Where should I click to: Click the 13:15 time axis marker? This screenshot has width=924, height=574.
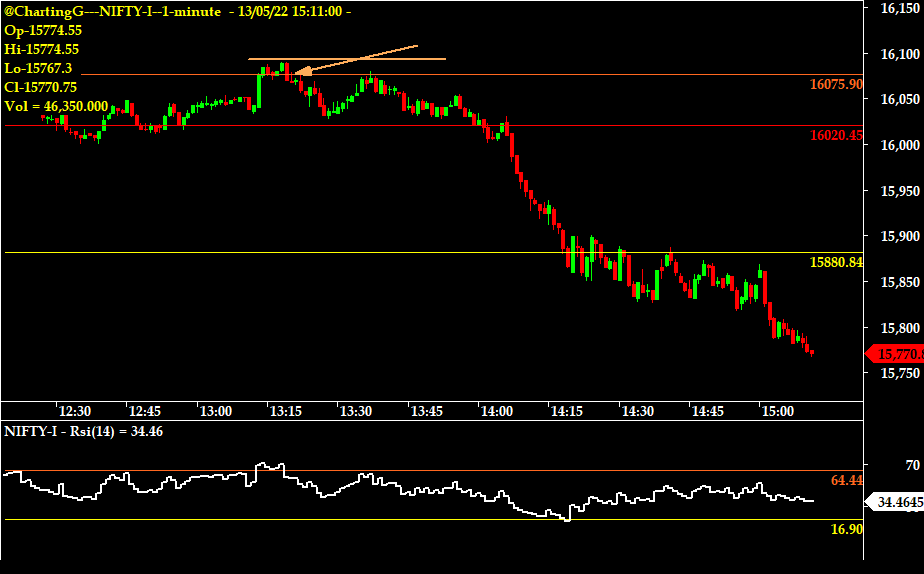pos(286,411)
